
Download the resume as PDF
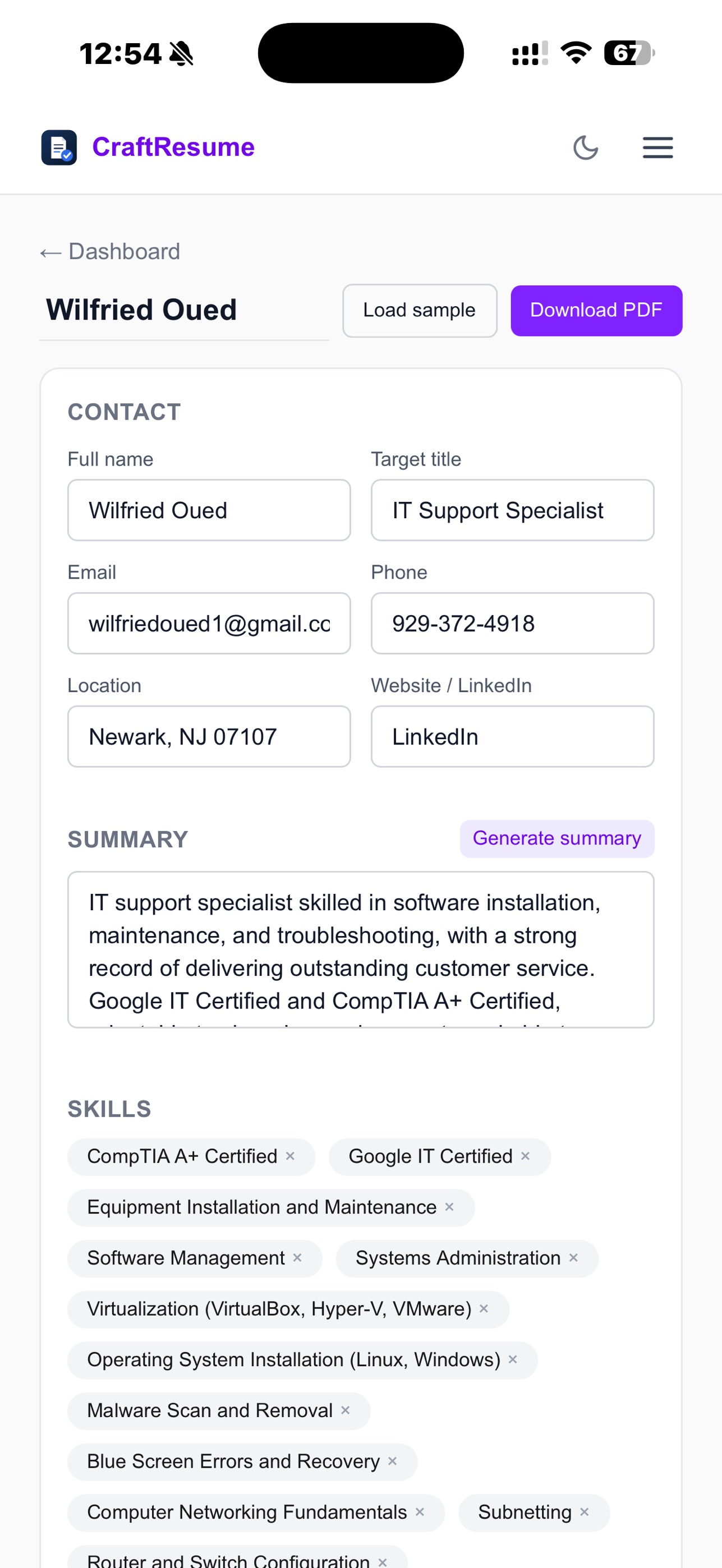(596, 311)
